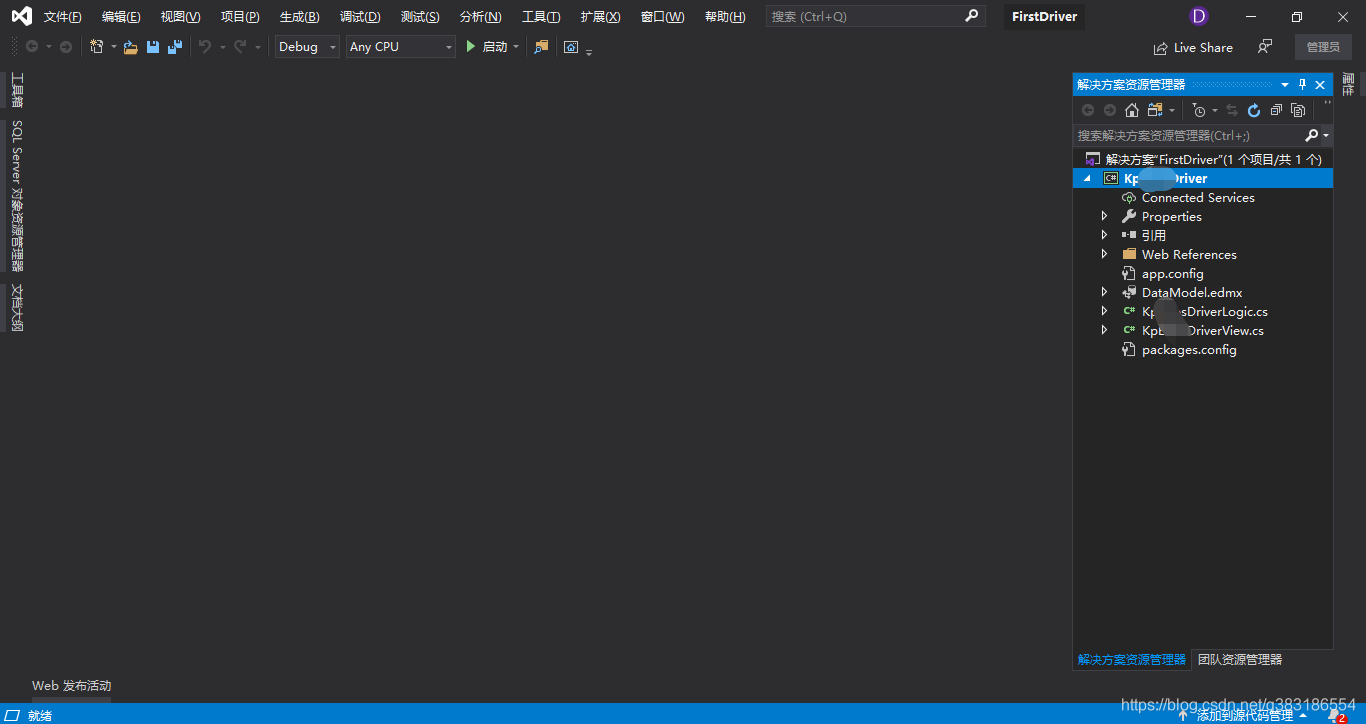Switch to the 解决方案资源管理器 bottom tab
The width and height of the screenshot is (1366, 724).
coord(1132,660)
